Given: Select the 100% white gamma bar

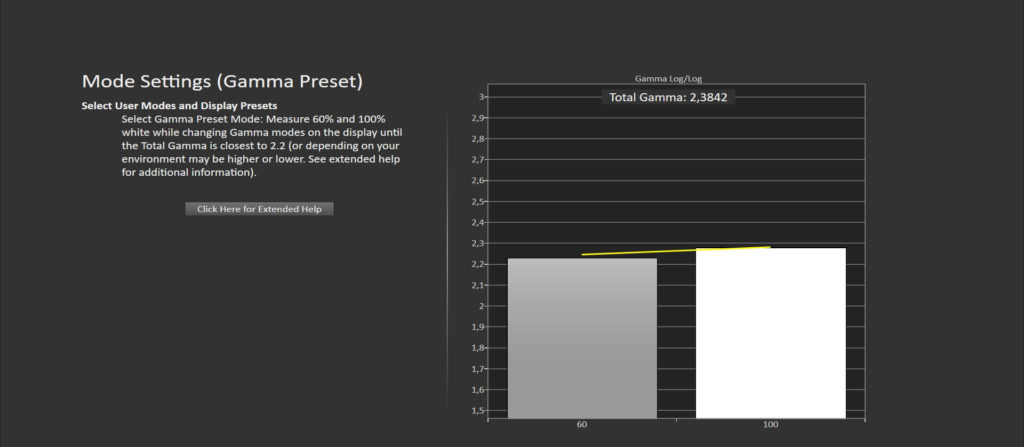Looking at the screenshot, I should (771, 333).
